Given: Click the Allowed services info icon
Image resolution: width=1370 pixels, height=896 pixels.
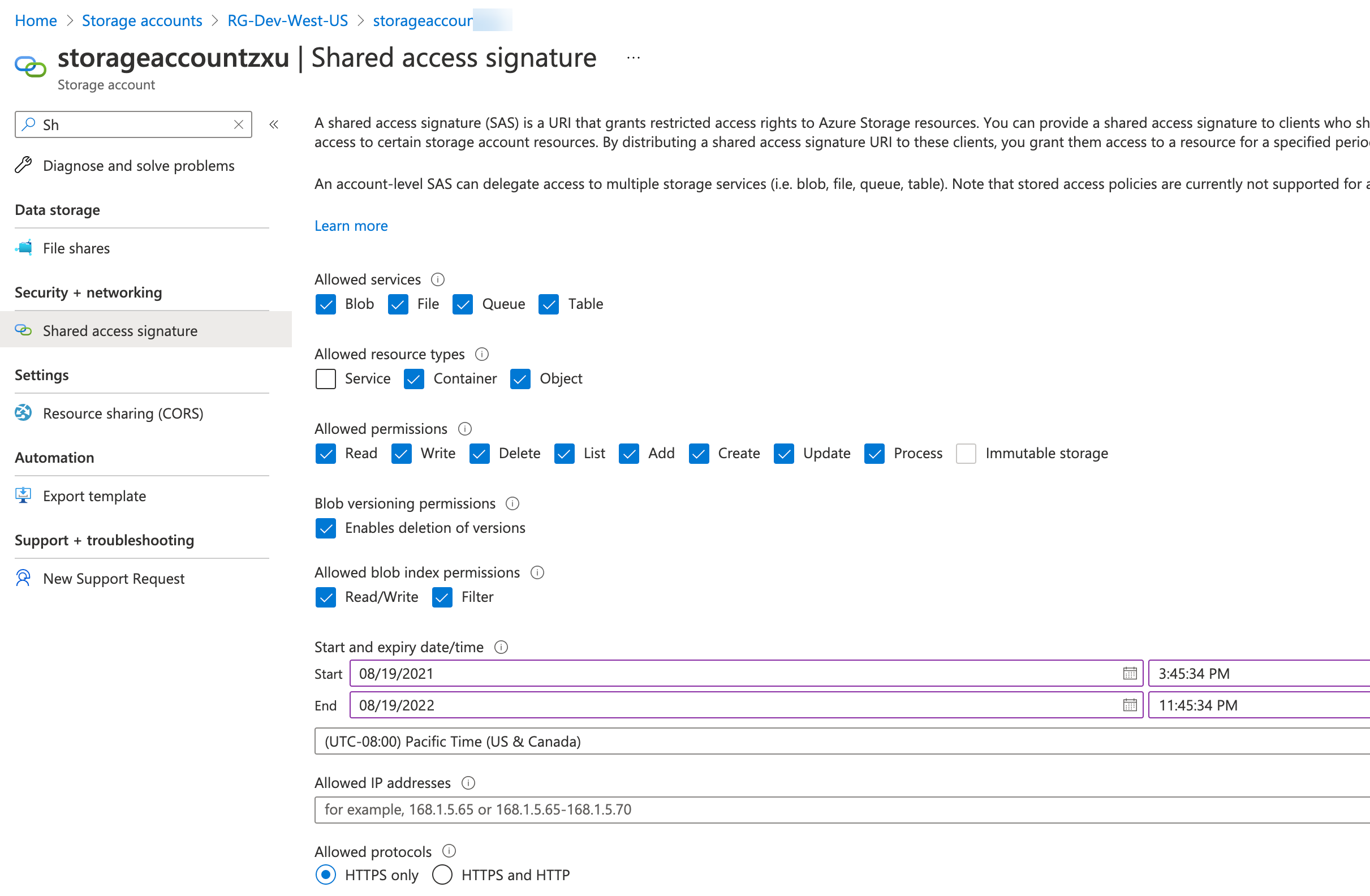Looking at the screenshot, I should pyautogui.click(x=437, y=279).
